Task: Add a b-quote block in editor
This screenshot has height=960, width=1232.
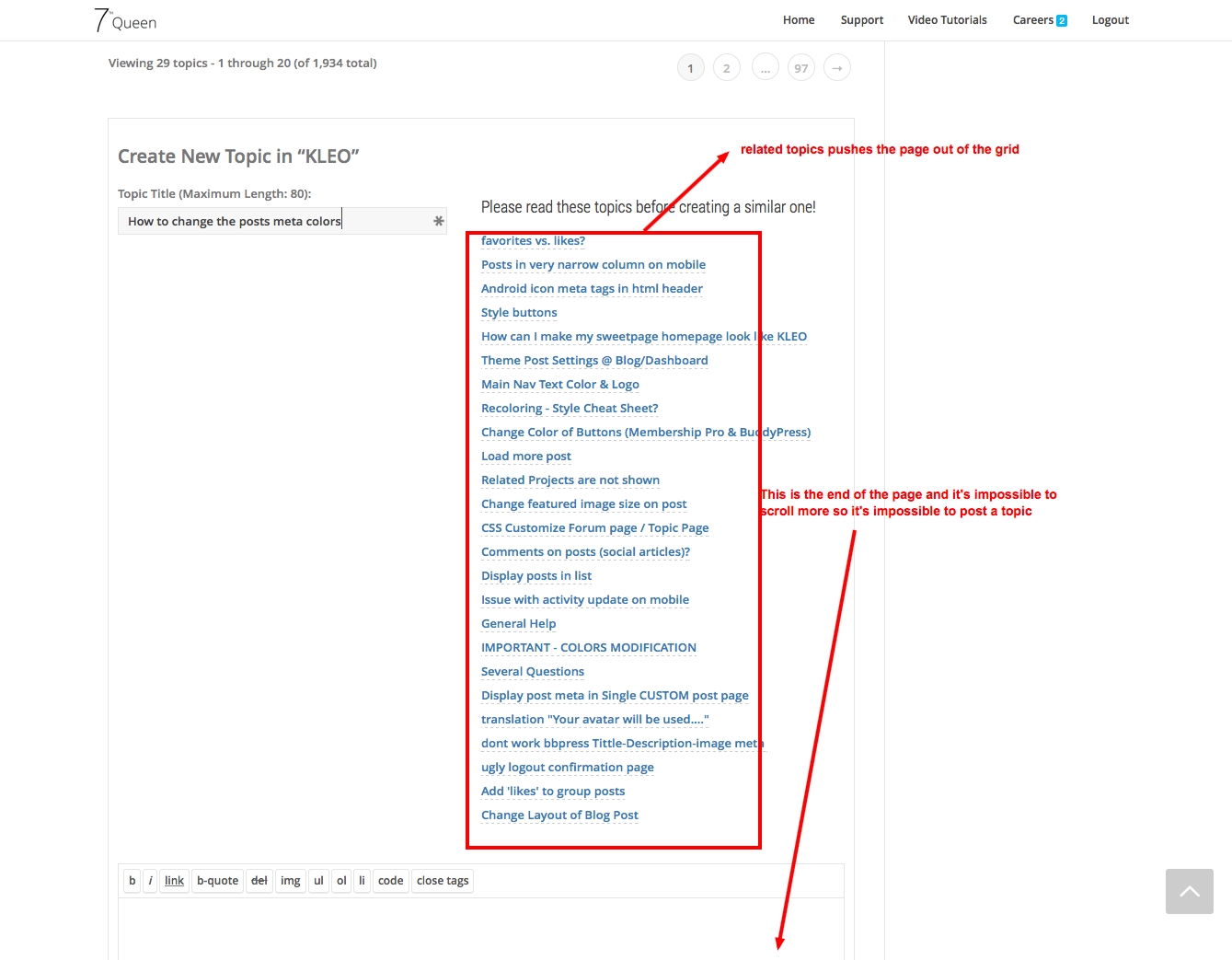Action: click(217, 881)
